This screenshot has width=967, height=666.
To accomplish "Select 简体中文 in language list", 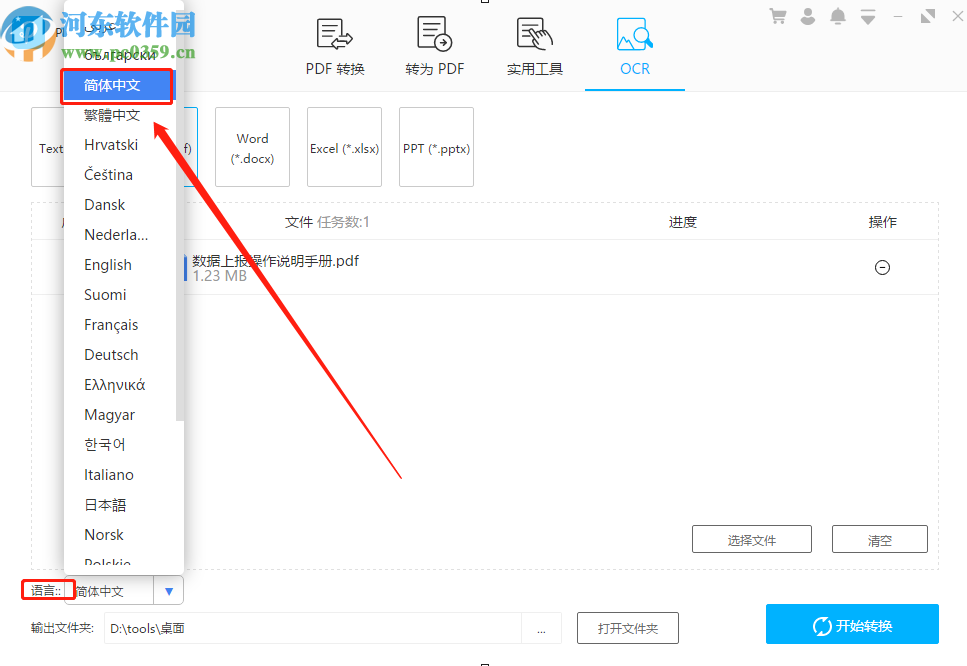I will 120,85.
